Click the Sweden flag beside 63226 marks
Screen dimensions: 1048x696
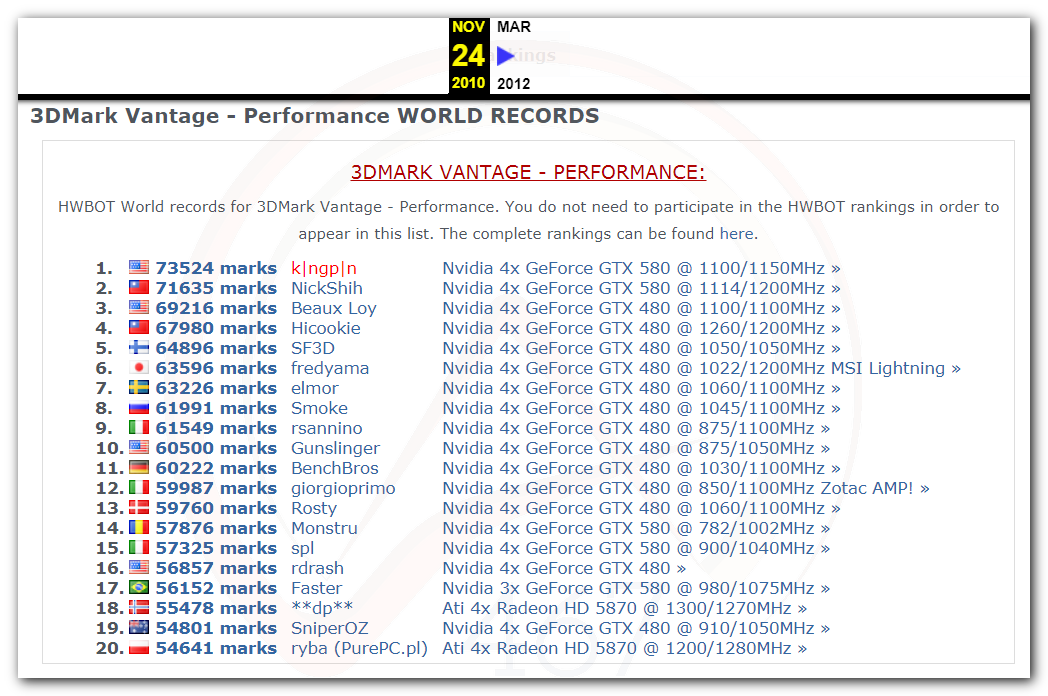pyautogui.click(x=139, y=388)
